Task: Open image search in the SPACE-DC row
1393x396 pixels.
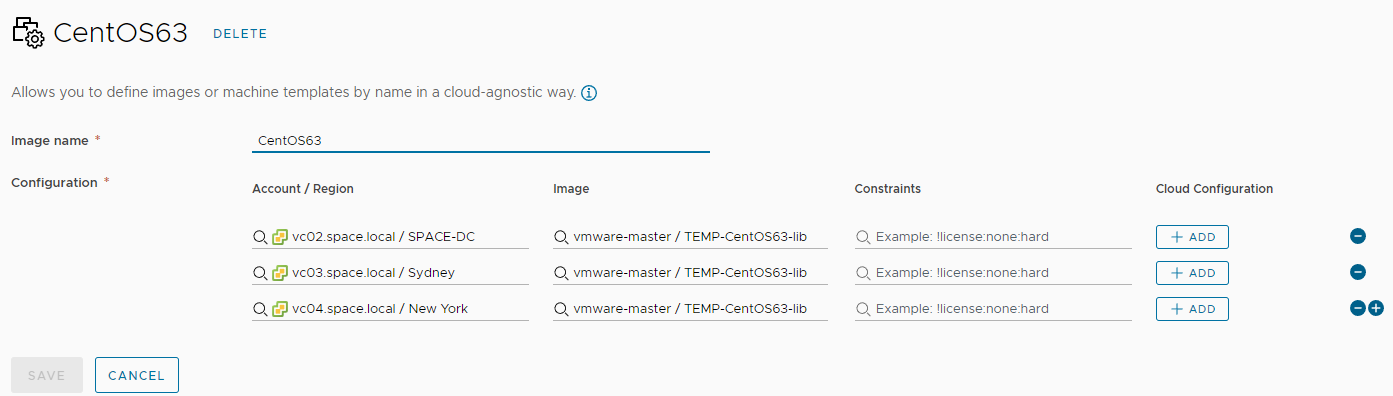Action: [x=691, y=237]
